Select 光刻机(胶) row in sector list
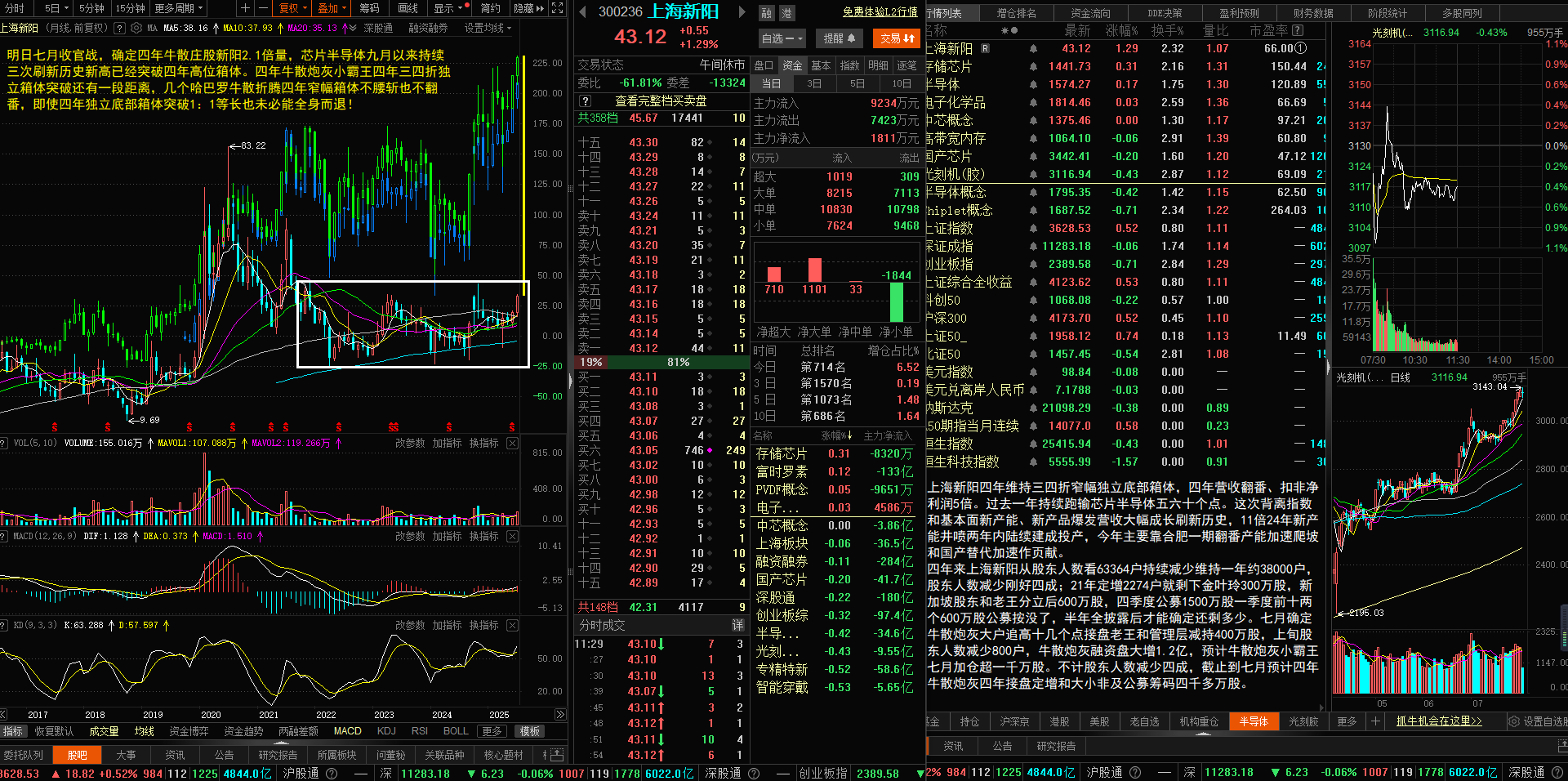The image size is (1568, 781). pyautogui.click(x=1126, y=174)
